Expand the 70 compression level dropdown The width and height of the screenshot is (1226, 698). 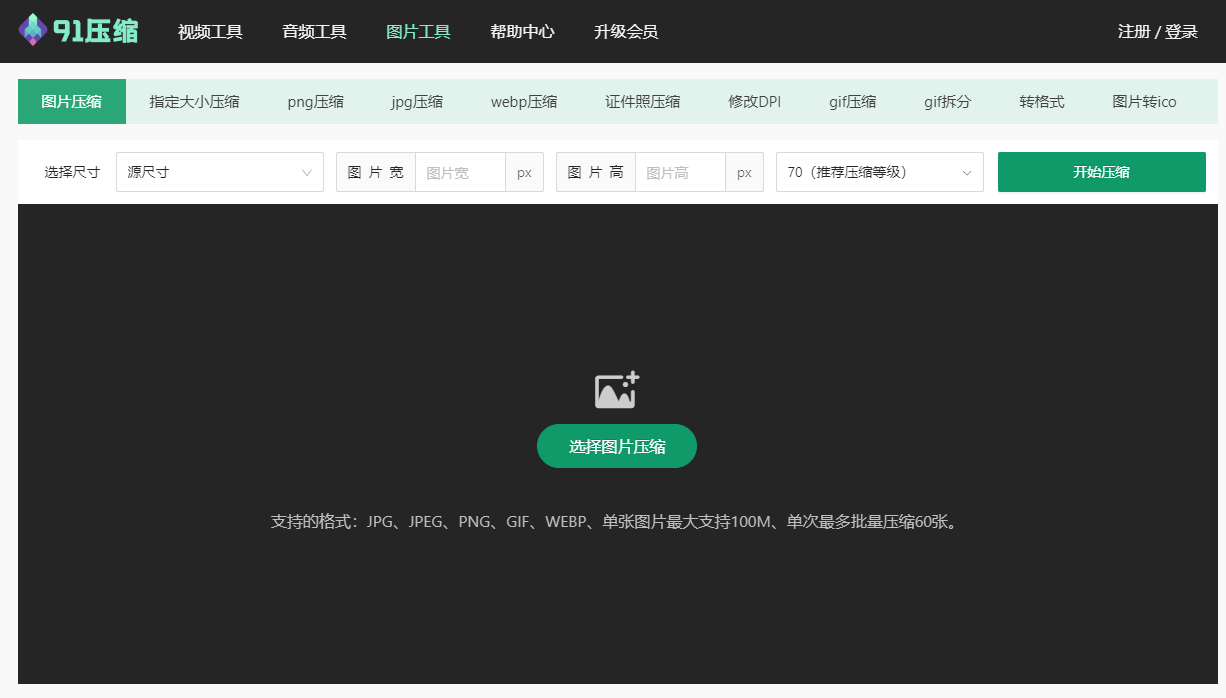coord(879,172)
